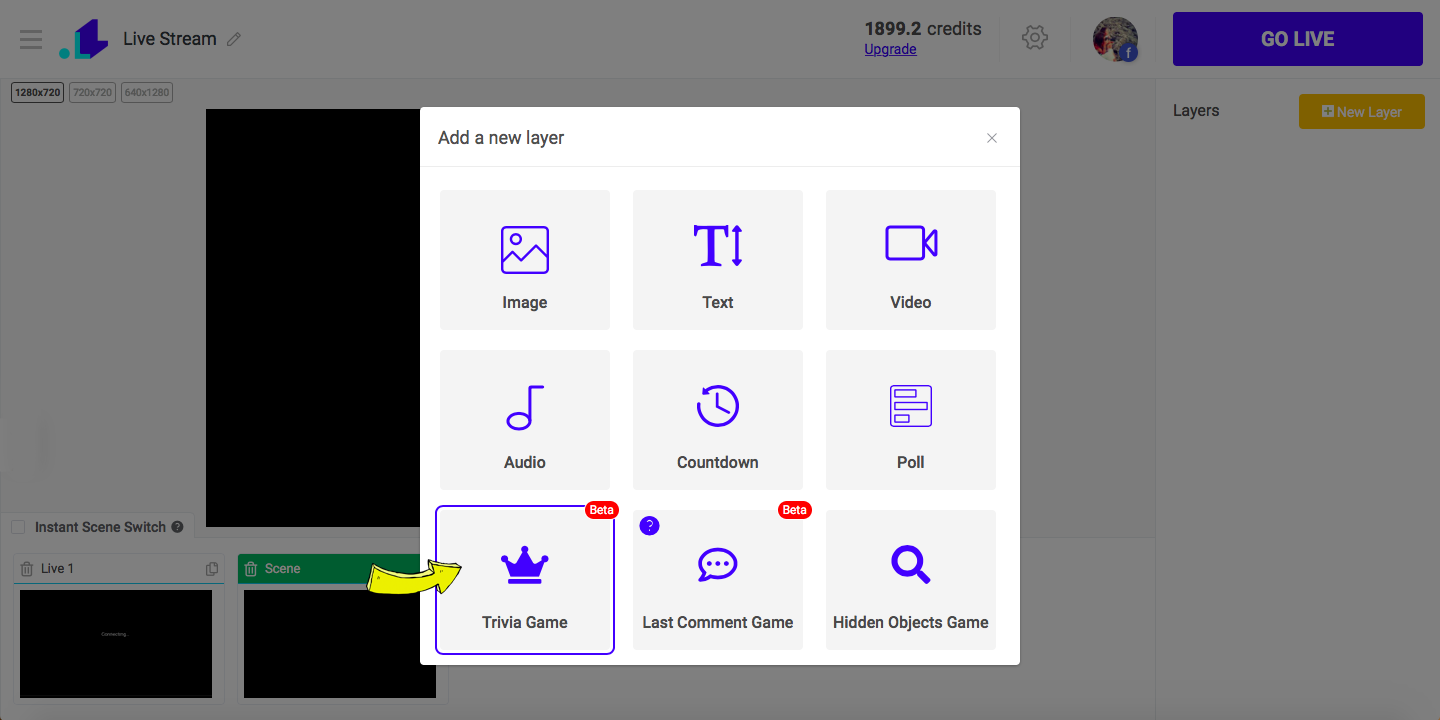Select the 1280x720 resolution
The width and height of the screenshot is (1440, 720).
[38, 92]
